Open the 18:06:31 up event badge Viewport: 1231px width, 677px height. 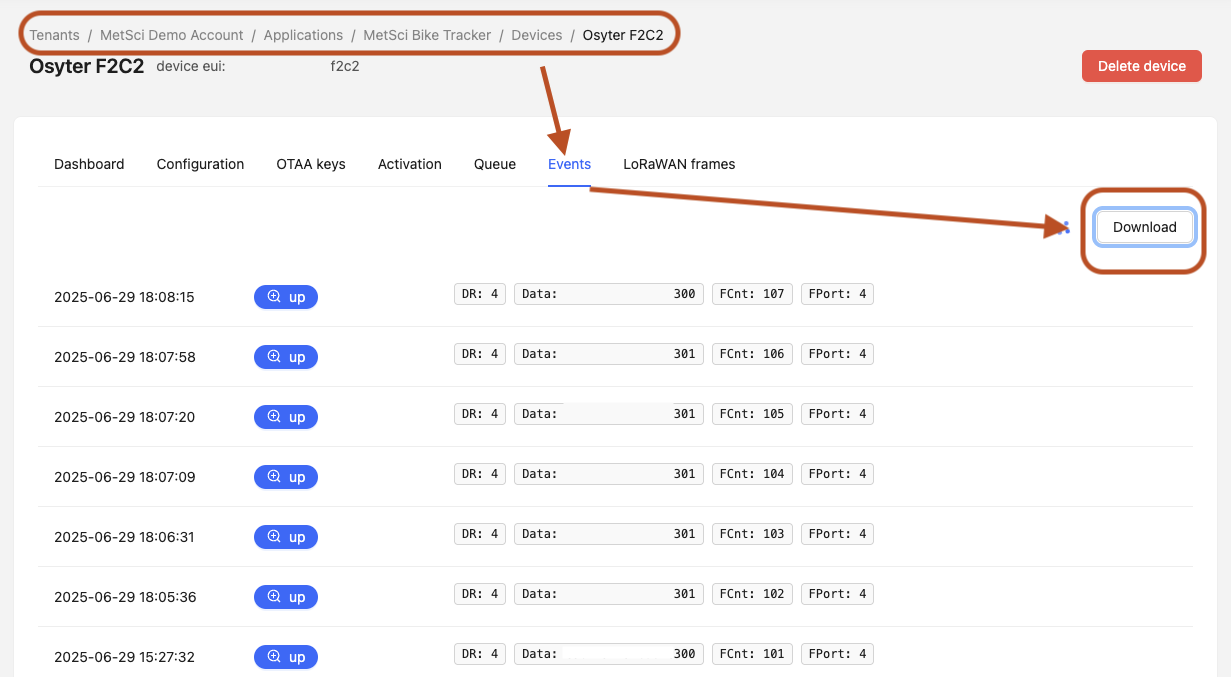[x=285, y=537]
